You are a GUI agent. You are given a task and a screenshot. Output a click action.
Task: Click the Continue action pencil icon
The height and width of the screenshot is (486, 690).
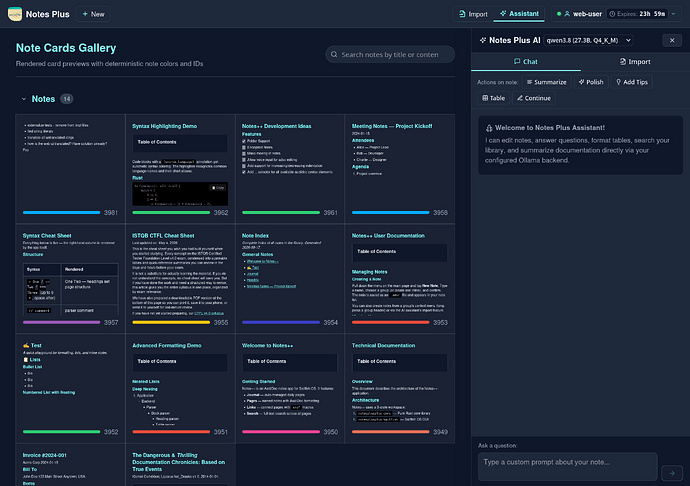pos(520,98)
